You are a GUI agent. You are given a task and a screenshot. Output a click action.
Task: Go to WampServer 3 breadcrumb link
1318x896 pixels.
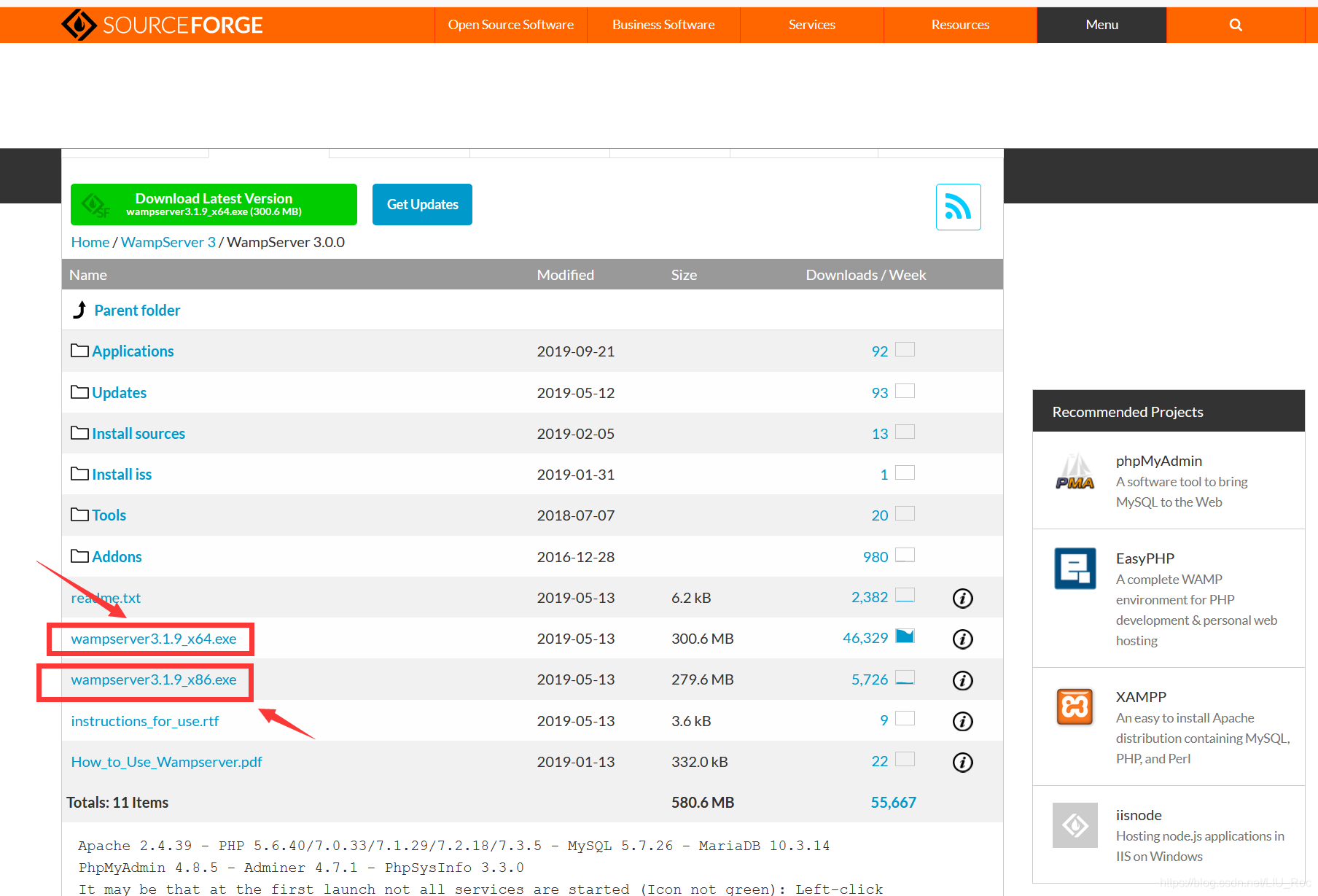pos(168,242)
